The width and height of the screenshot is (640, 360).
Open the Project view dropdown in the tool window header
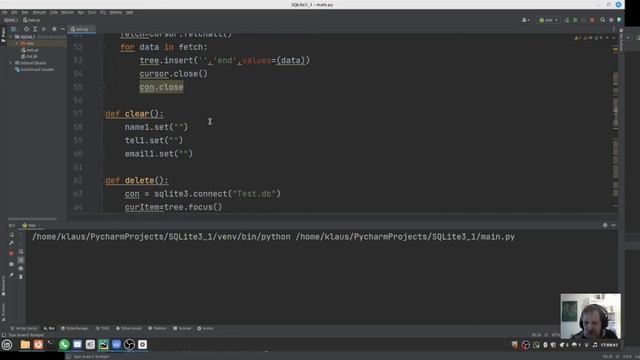point(13,29)
